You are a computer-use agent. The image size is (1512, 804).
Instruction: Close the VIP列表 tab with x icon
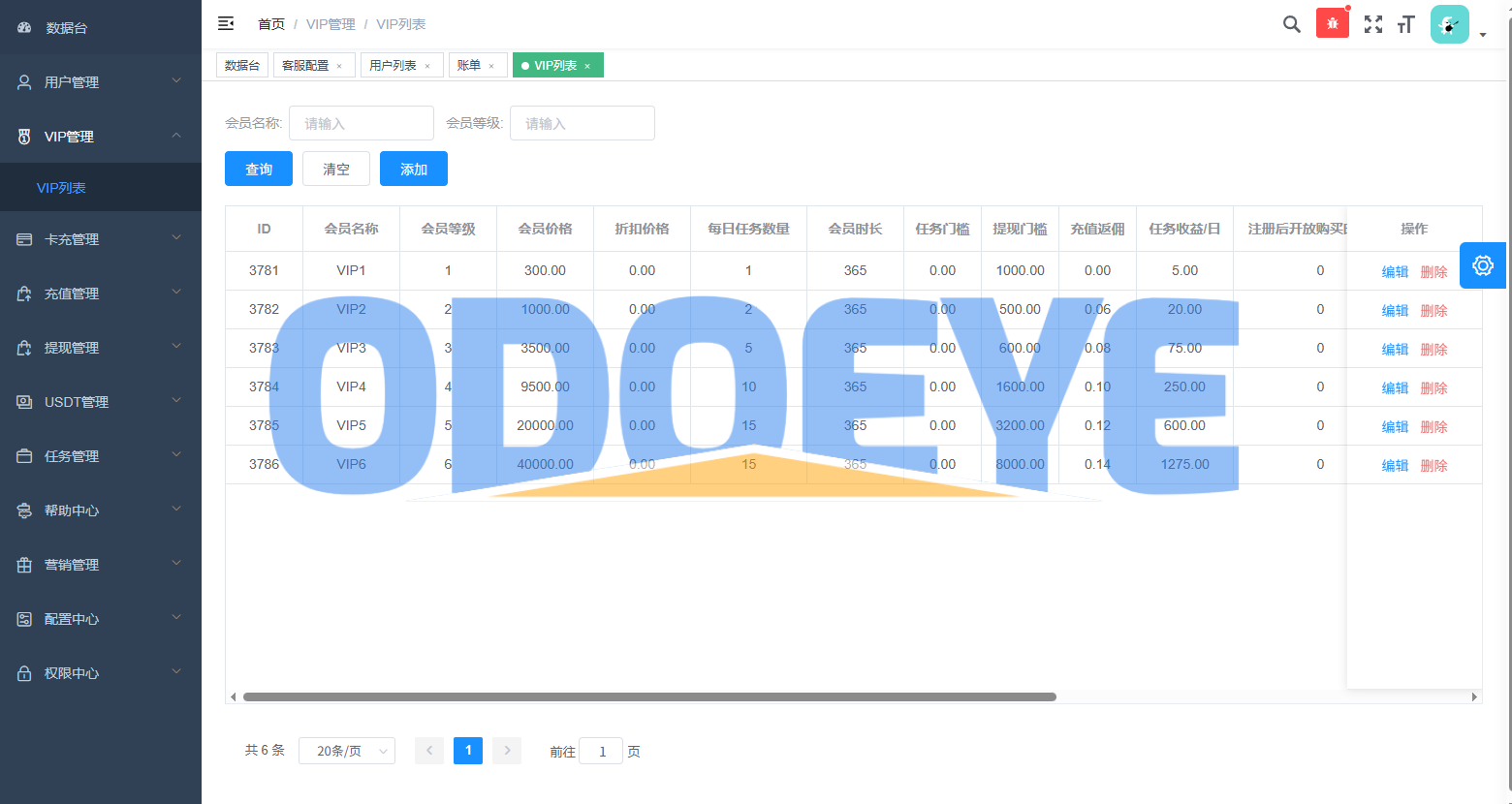pos(587,66)
